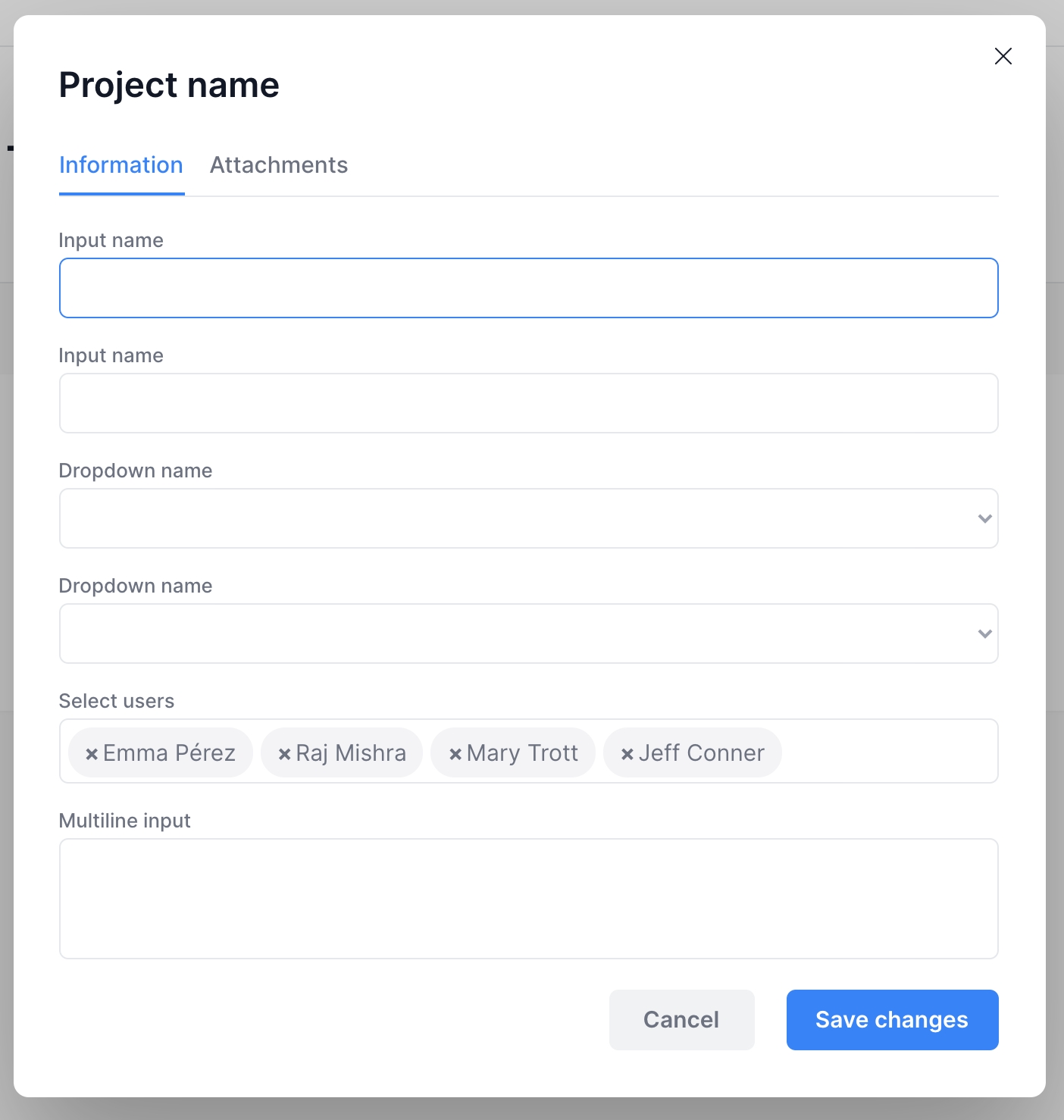Open the Attachments tab
Image resolution: width=1064 pixels, height=1120 pixels.
[278, 165]
